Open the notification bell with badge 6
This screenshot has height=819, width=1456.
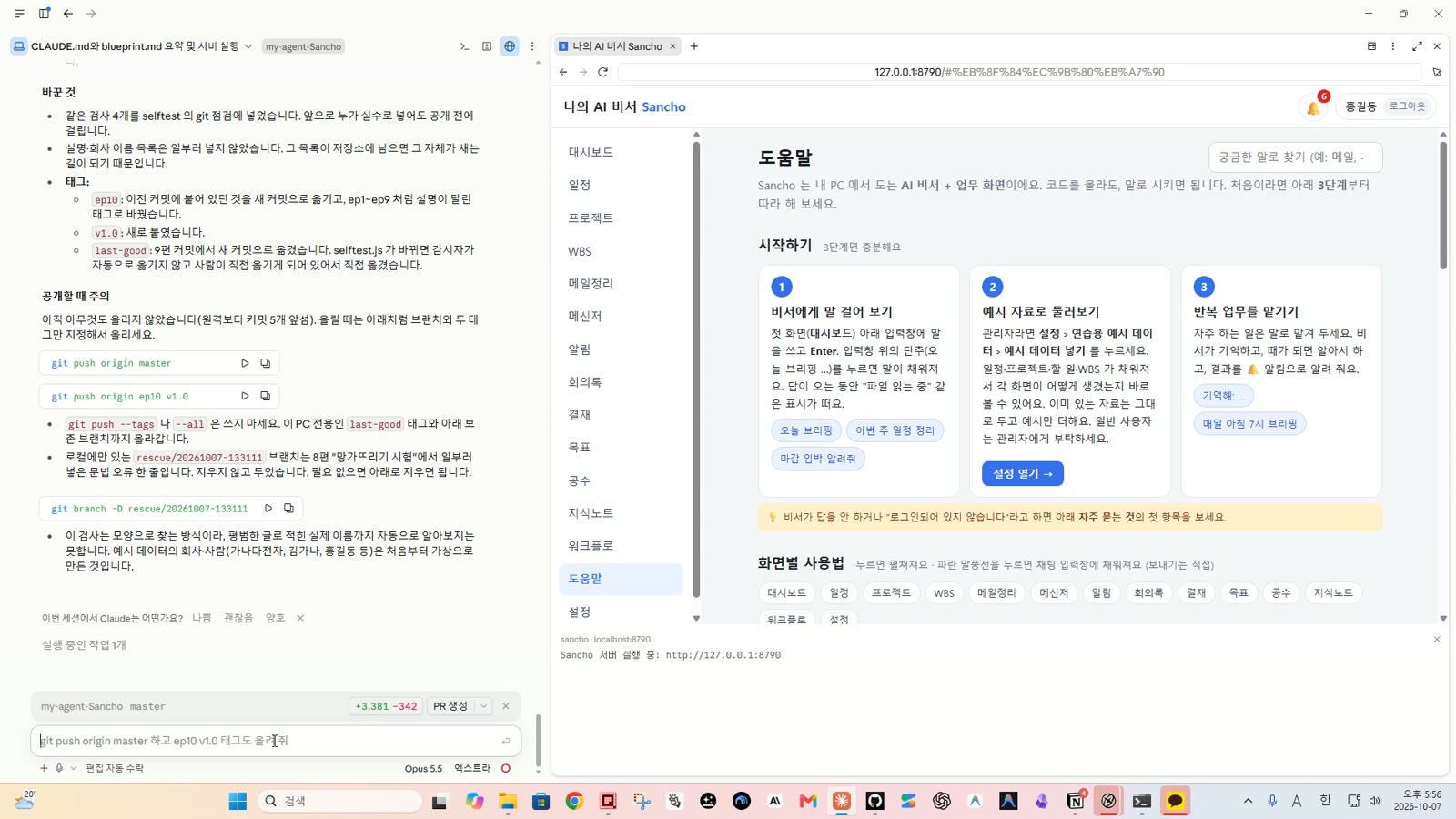[x=1314, y=107]
